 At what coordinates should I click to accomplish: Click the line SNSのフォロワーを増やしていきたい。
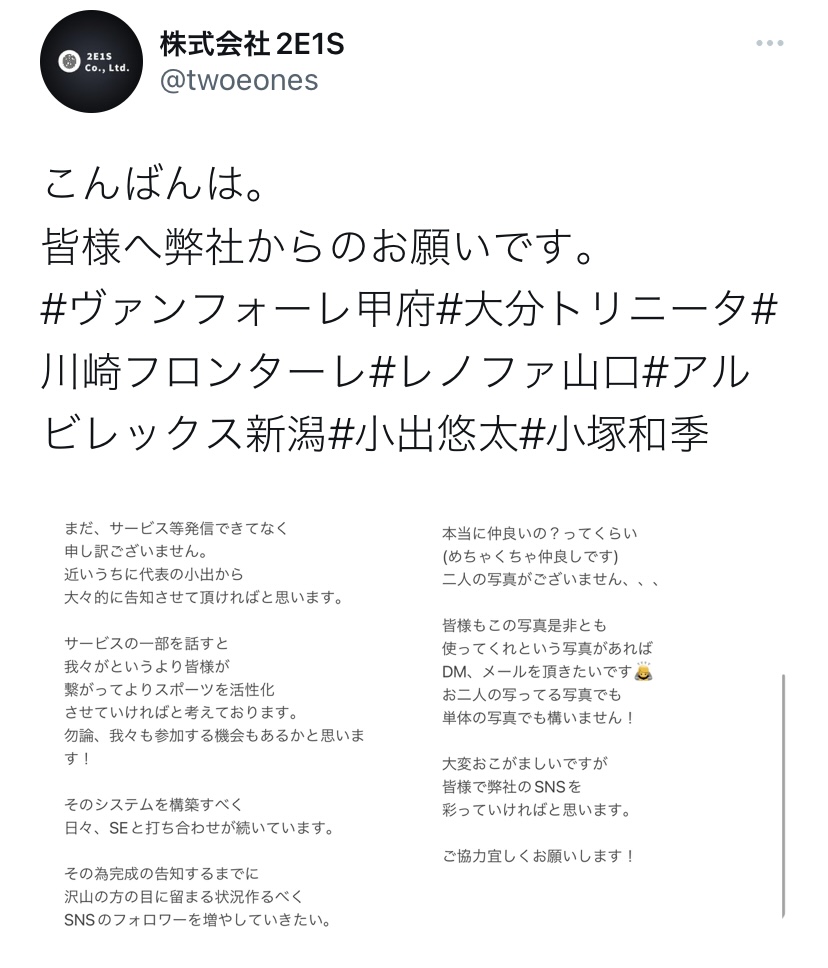197,919
